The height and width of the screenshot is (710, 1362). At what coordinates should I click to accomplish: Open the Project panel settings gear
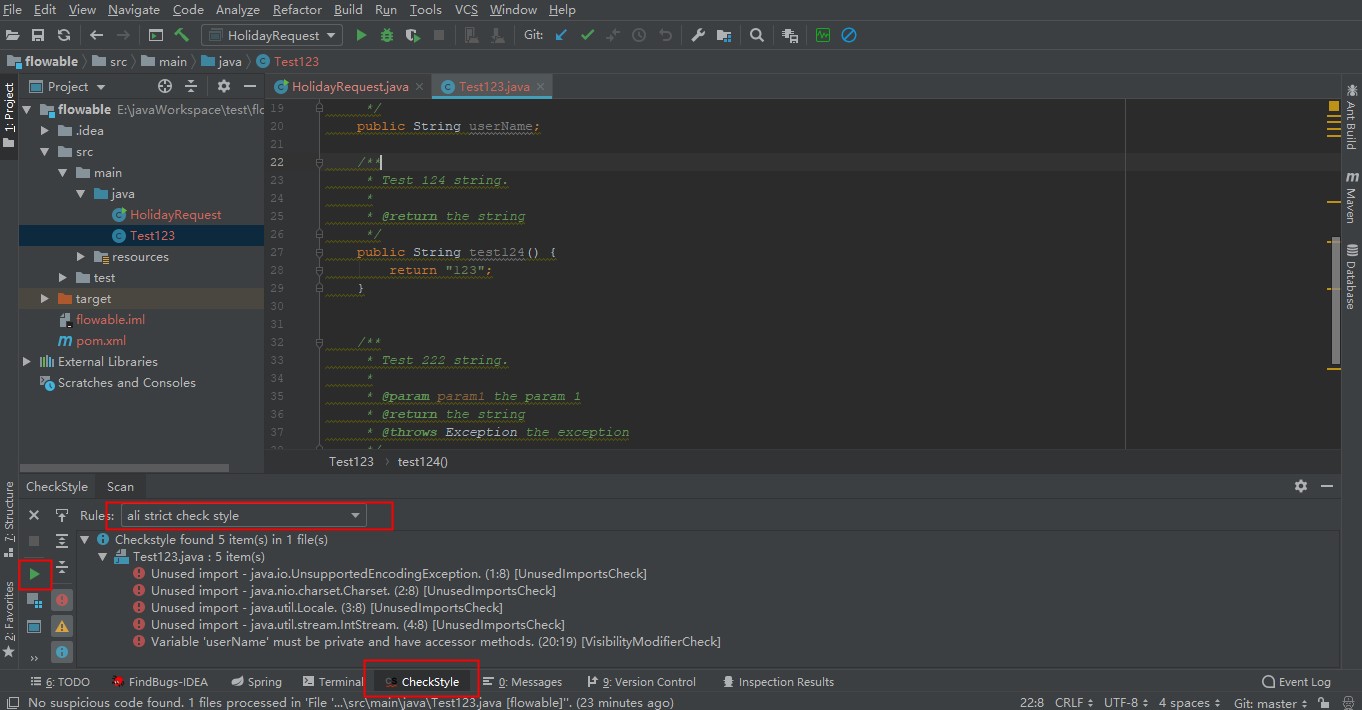[224, 87]
